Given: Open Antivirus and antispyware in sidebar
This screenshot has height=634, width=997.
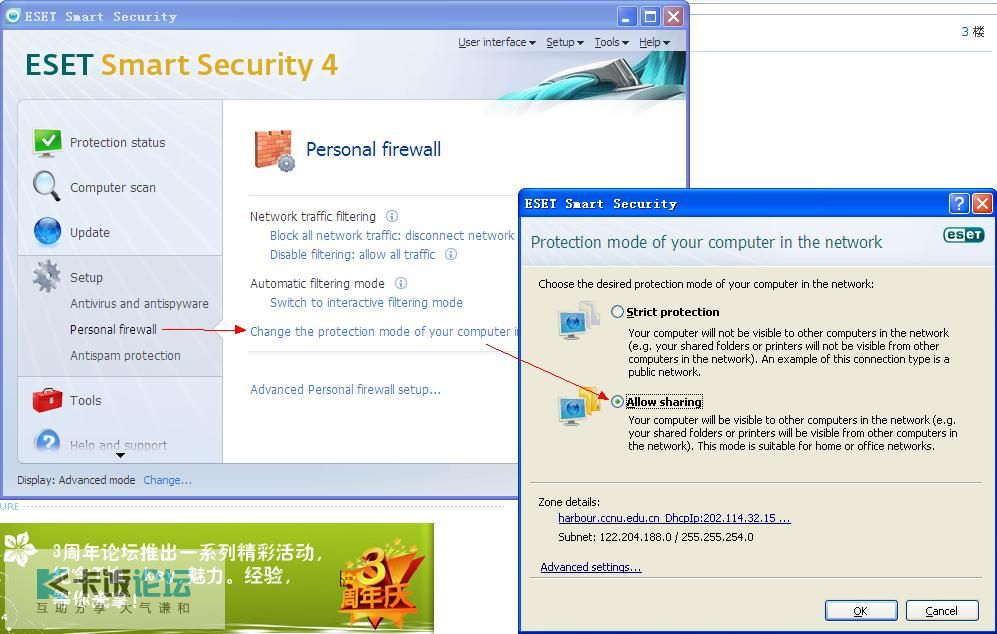Looking at the screenshot, I should click(x=139, y=303).
